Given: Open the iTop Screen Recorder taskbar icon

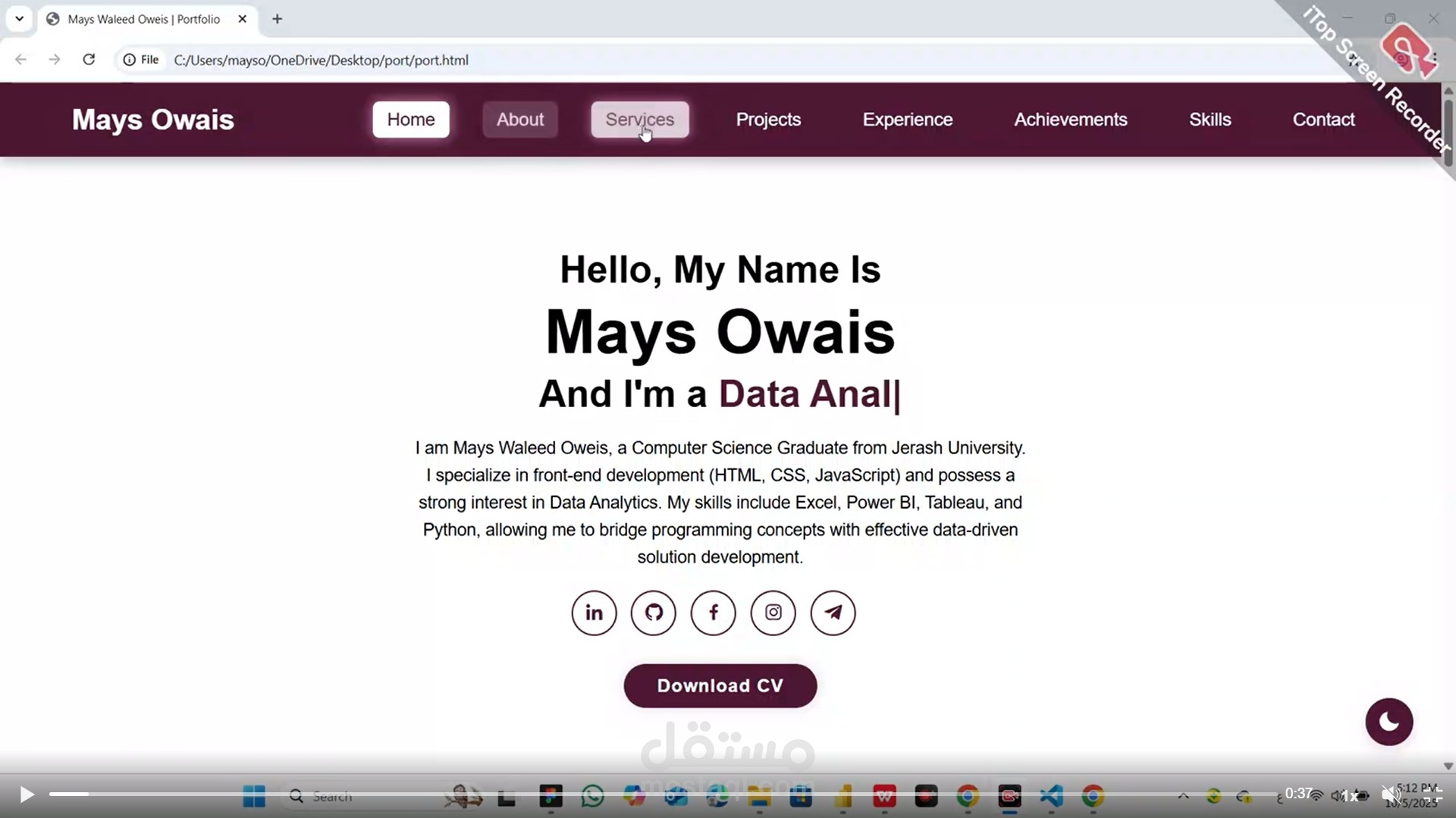Looking at the screenshot, I should click(1009, 797).
